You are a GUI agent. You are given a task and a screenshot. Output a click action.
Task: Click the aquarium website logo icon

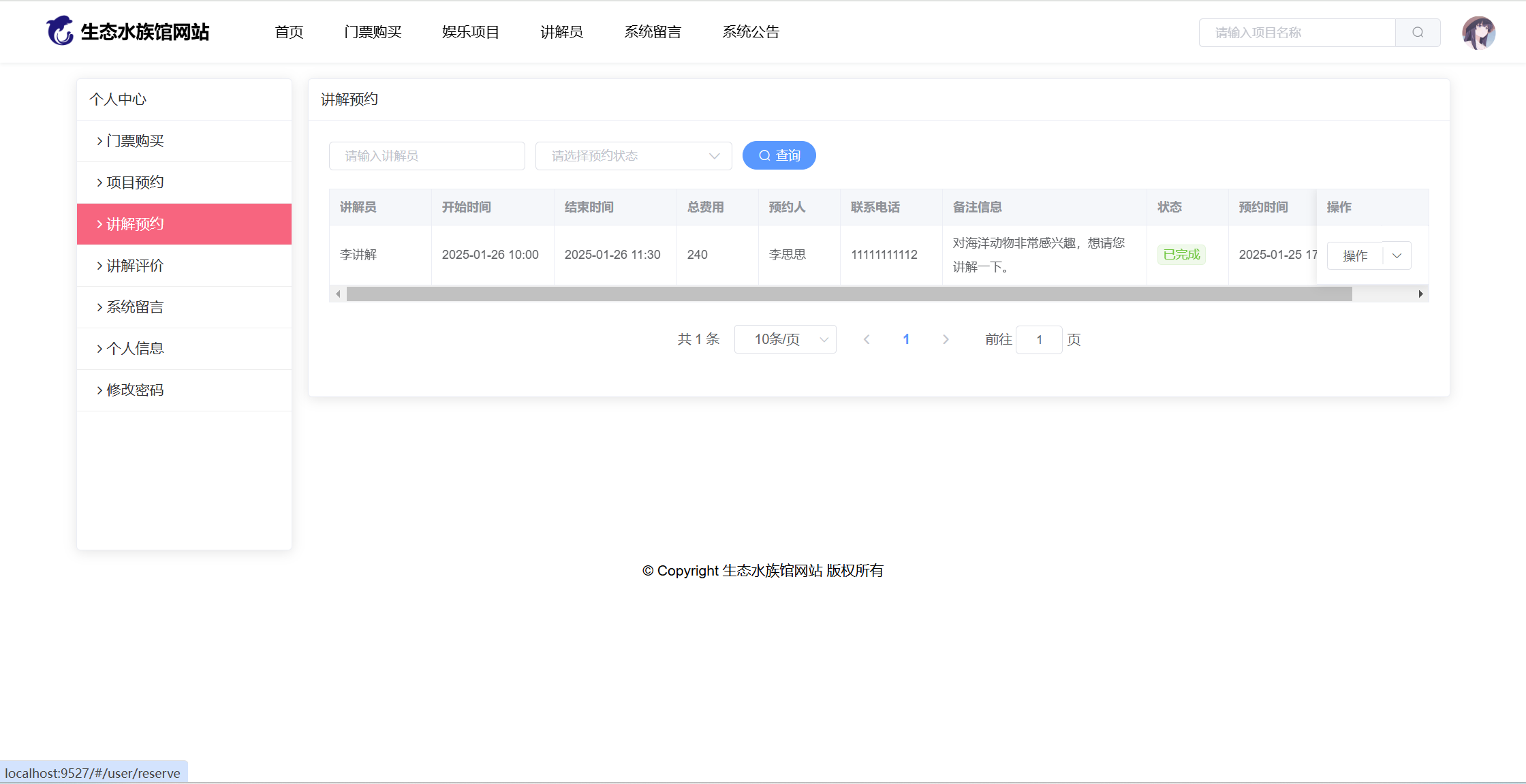pyautogui.click(x=60, y=31)
